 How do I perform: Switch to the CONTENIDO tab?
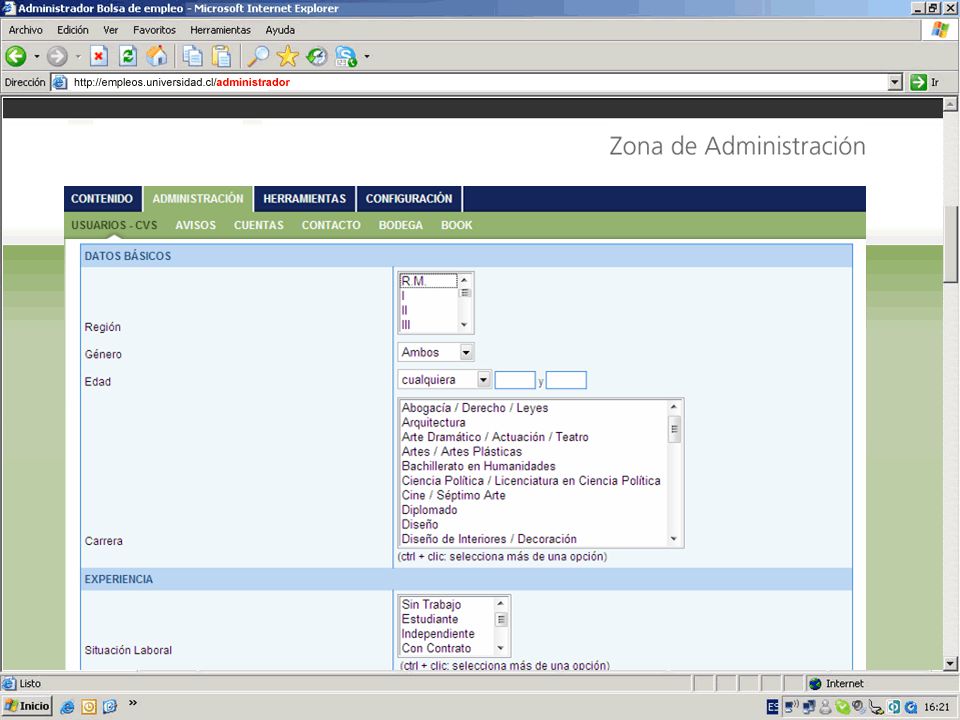point(102,199)
